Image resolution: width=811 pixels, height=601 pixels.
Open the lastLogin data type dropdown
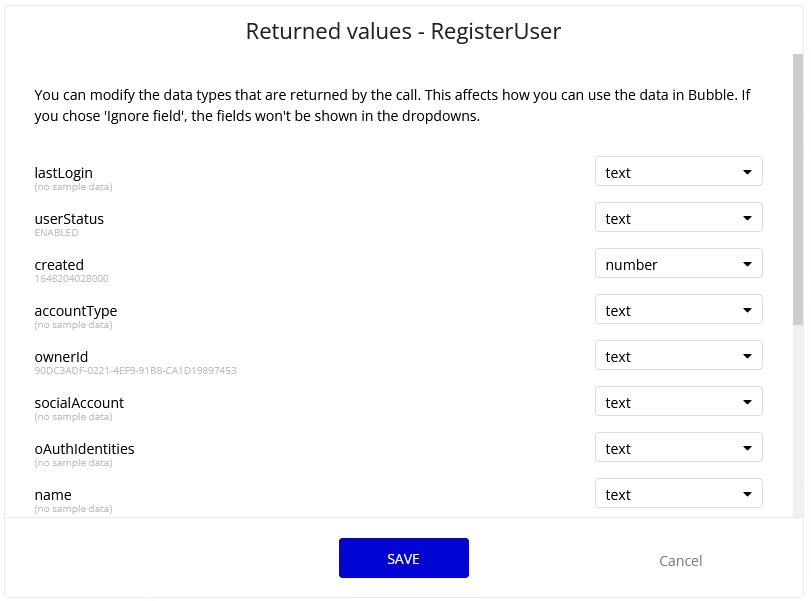[678, 172]
